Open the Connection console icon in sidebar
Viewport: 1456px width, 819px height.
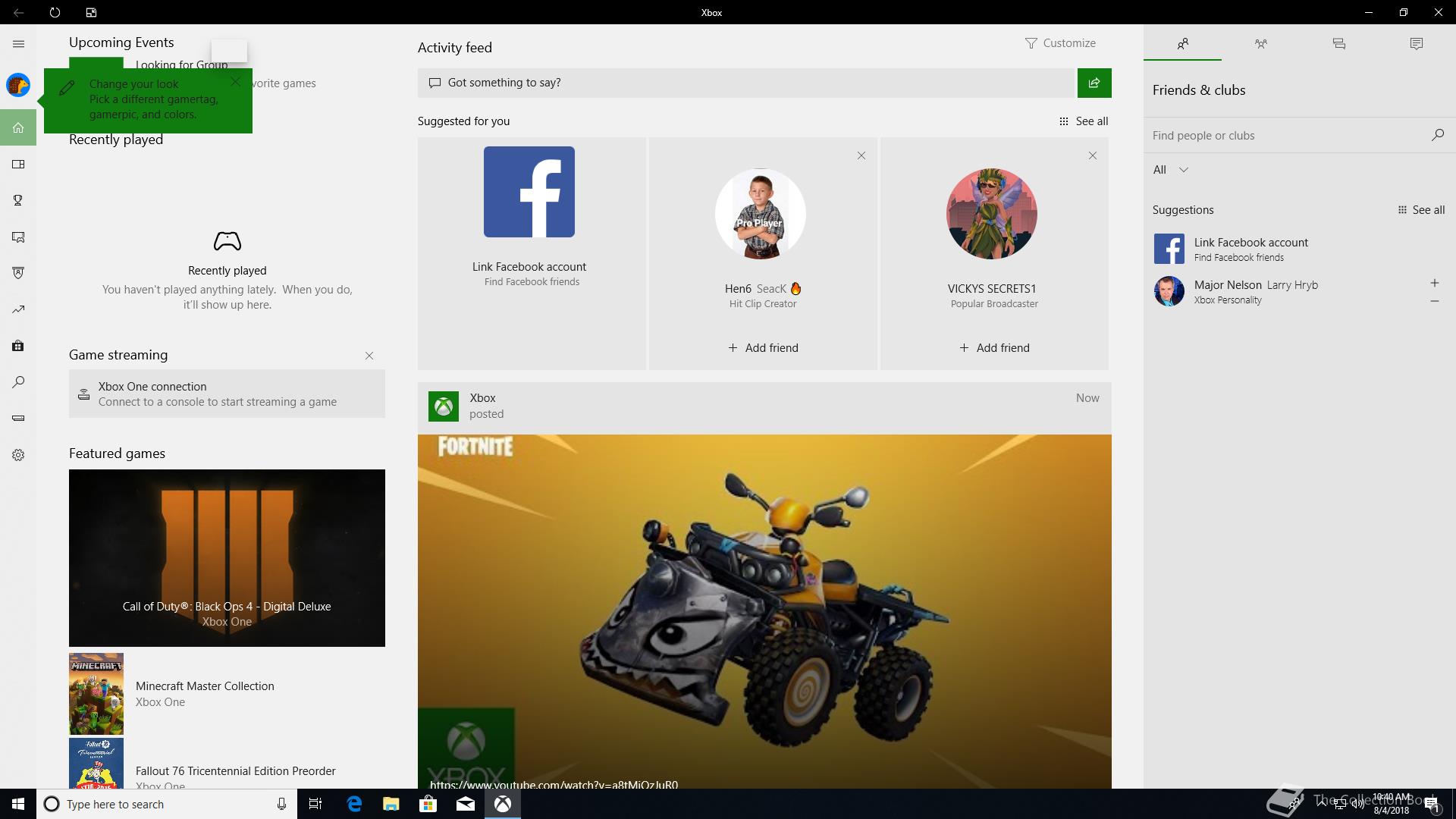18,418
